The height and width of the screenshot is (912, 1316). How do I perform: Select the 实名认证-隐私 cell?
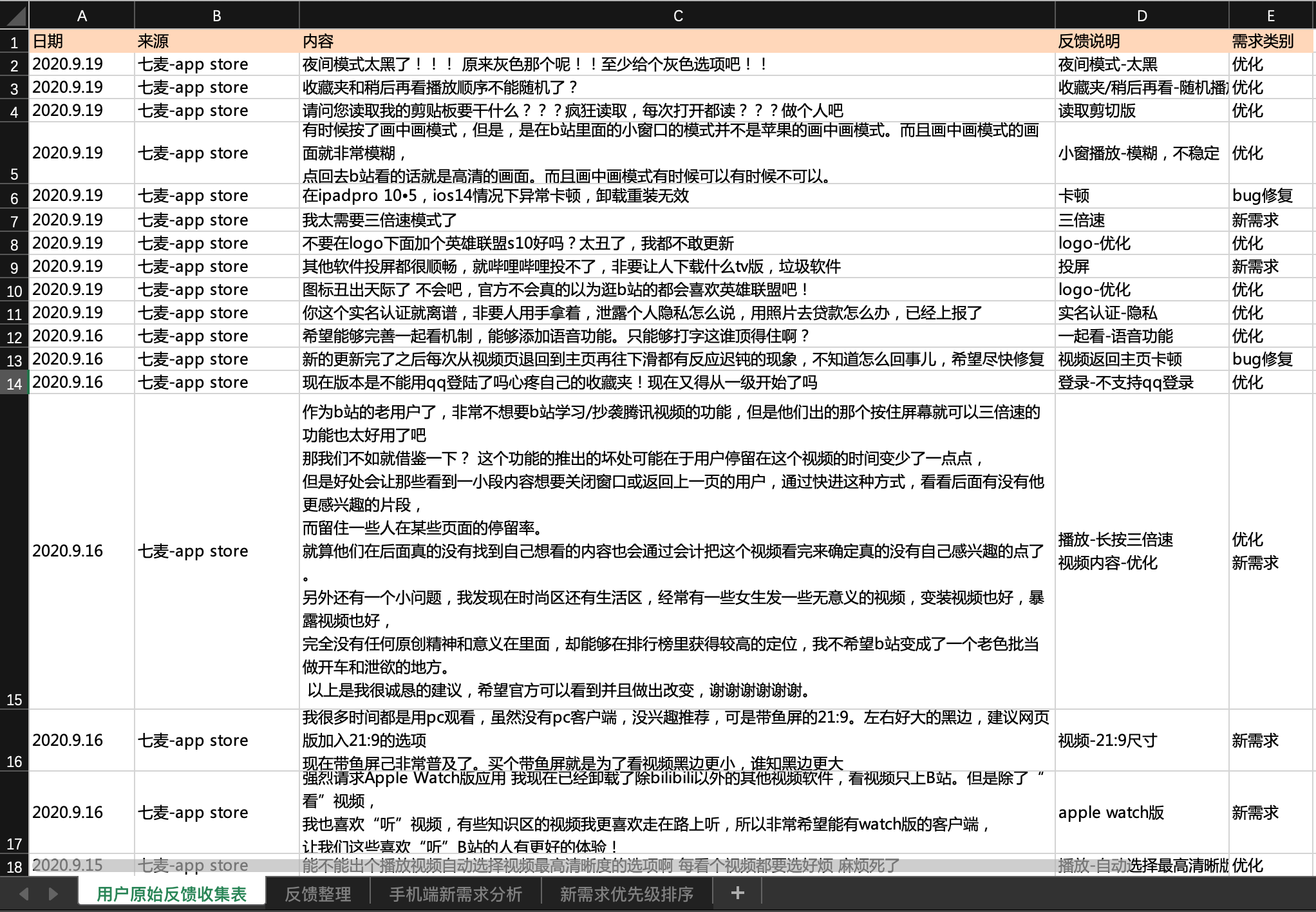1142,313
